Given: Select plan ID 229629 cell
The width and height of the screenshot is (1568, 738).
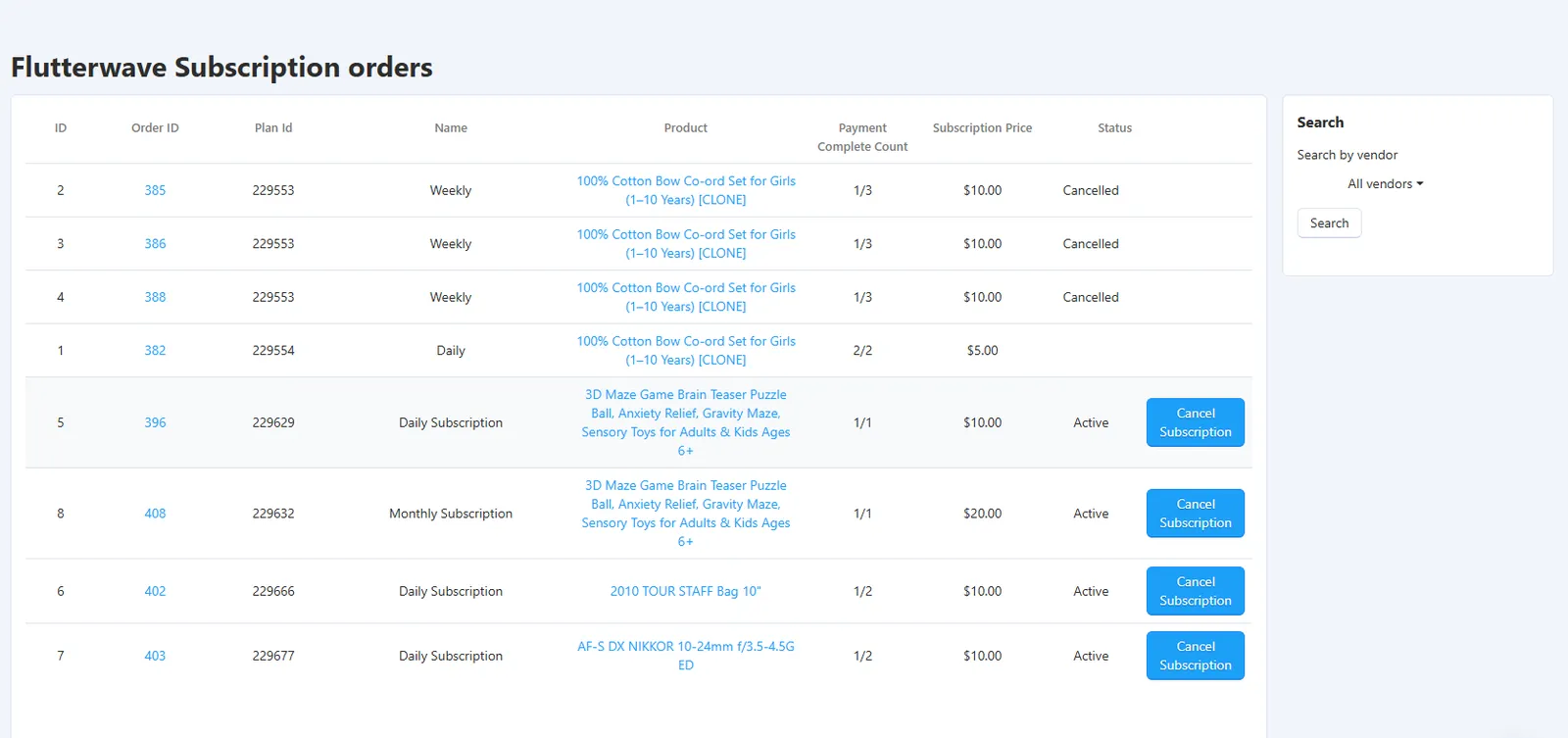Looking at the screenshot, I should (273, 422).
